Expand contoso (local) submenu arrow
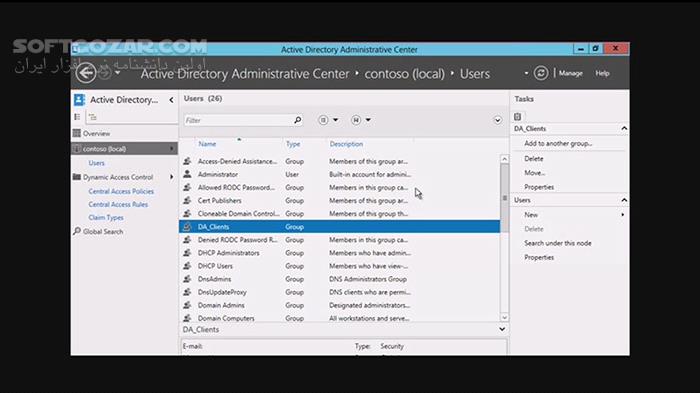 [x=172, y=149]
